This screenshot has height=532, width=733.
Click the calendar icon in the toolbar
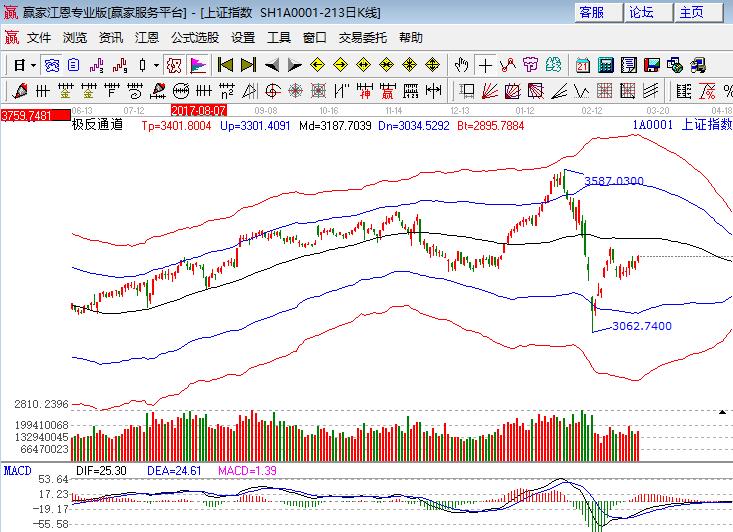pyautogui.click(x=582, y=65)
